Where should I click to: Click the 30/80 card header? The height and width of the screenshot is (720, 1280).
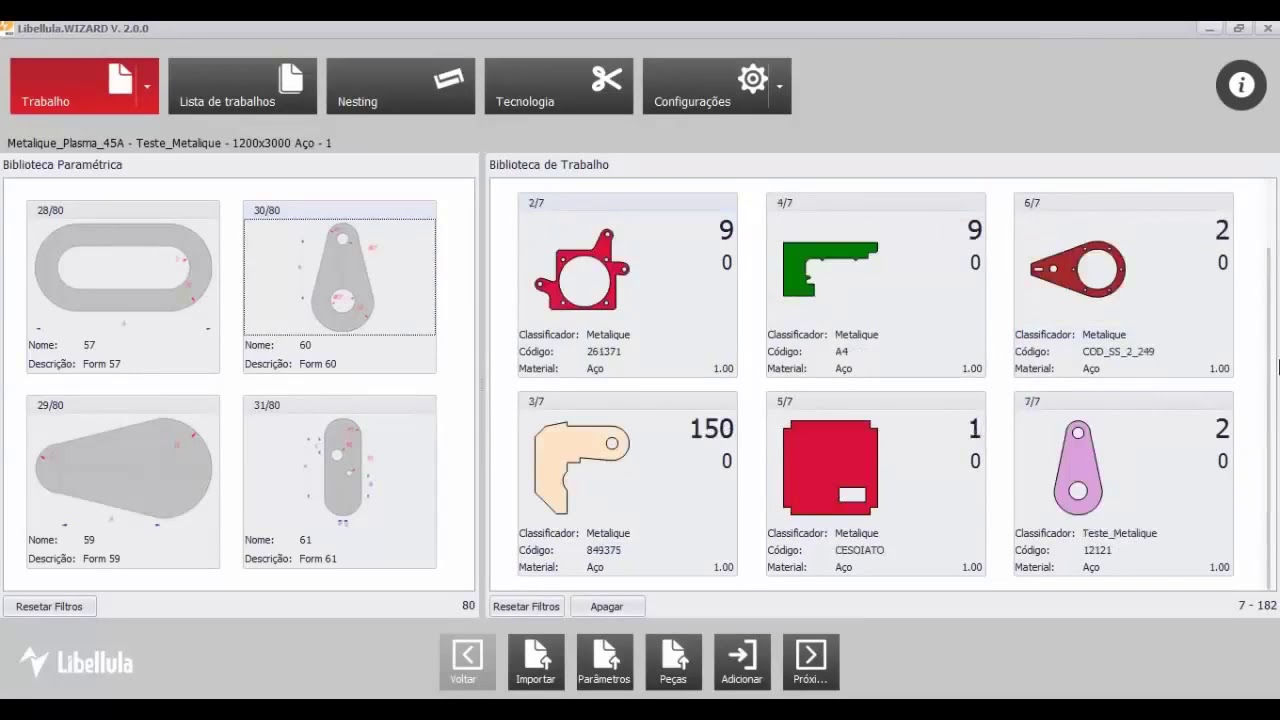click(340, 210)
